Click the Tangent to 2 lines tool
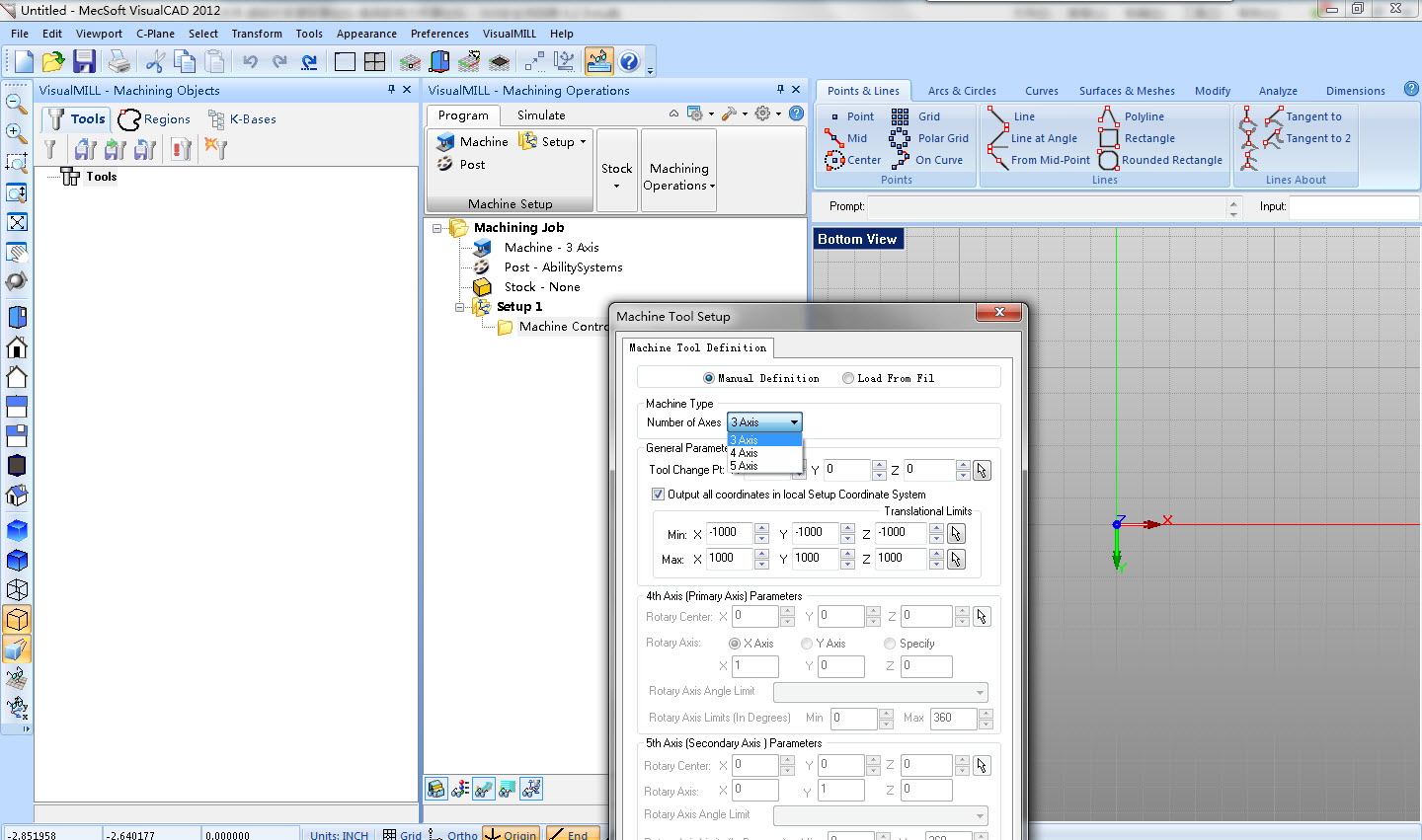This screenshot has width=1422, height=840. point(1307,138)
